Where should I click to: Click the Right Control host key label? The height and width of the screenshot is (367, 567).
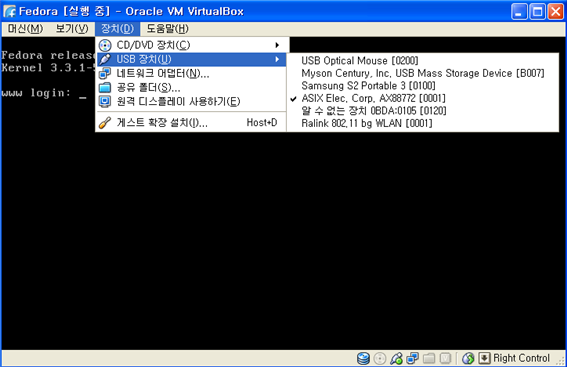(521, 358)
